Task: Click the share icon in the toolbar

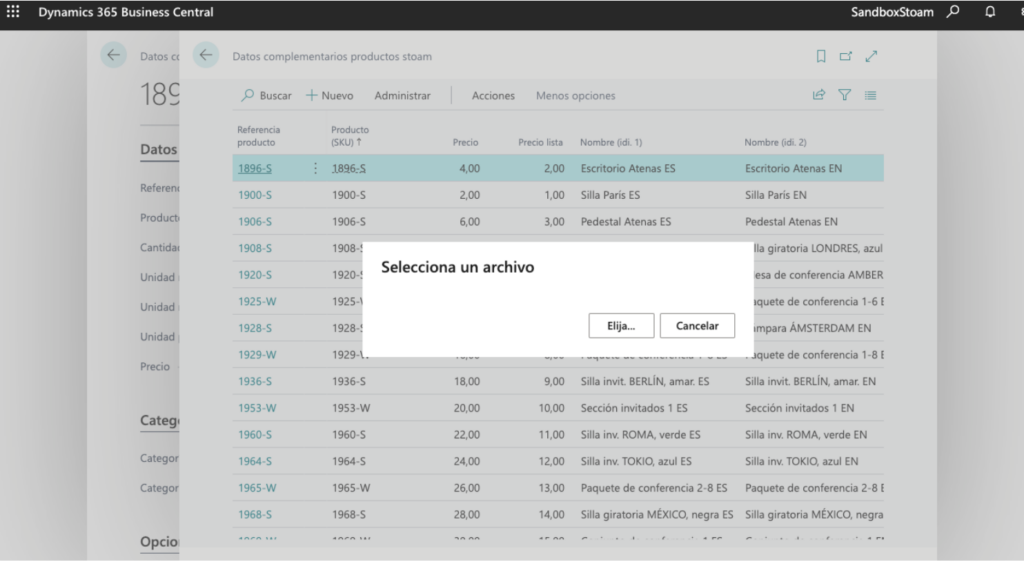Action: (x=819, y=95)
